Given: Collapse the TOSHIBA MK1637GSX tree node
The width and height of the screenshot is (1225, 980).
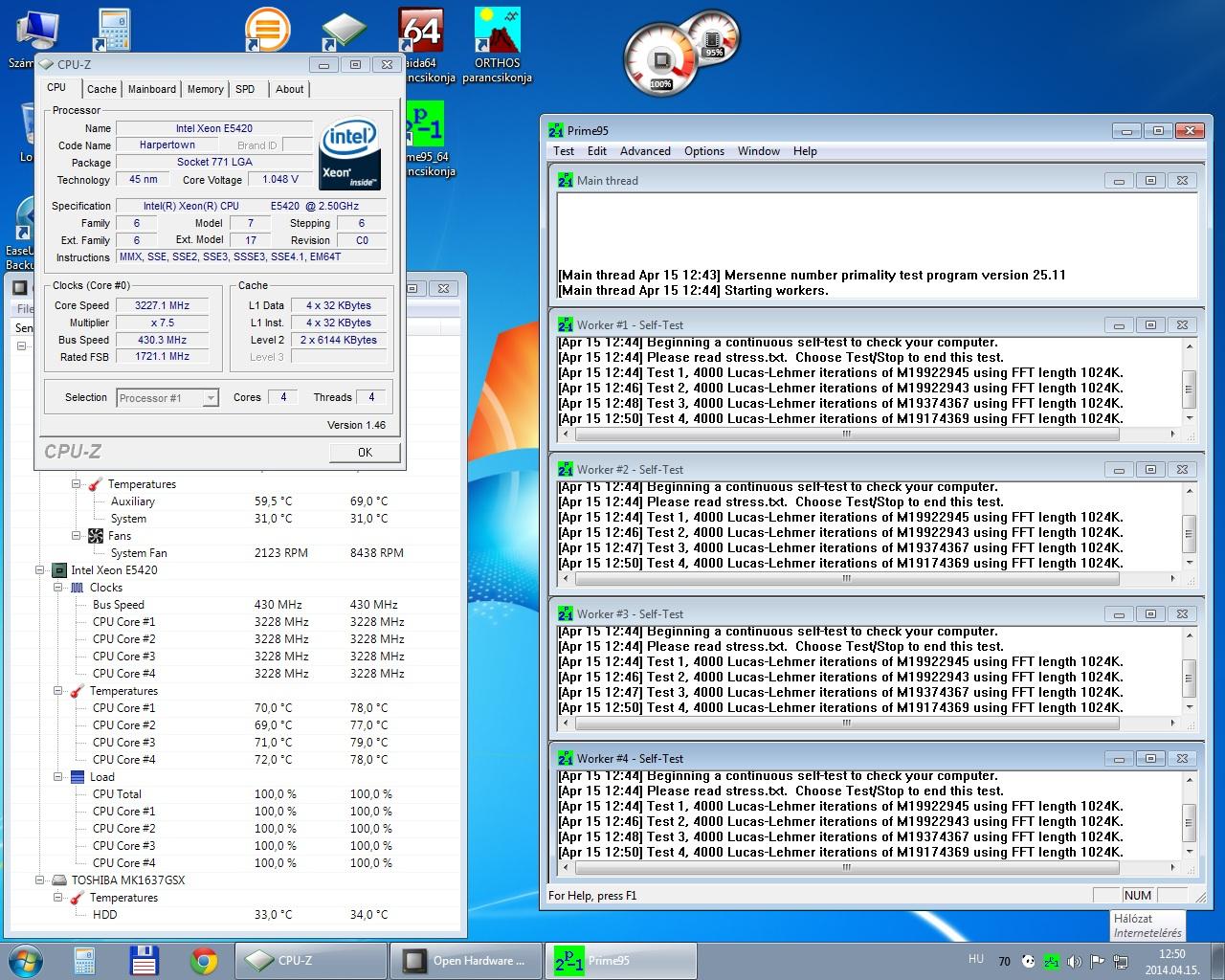Looking at the screenshot, I should pyautogui.click(x=40, y=880).
